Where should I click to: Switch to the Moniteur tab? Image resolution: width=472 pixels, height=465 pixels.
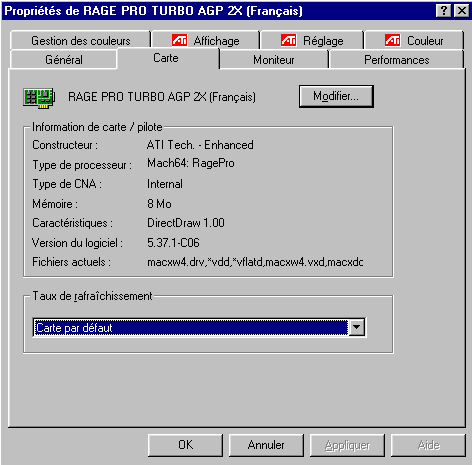(274, 60)
